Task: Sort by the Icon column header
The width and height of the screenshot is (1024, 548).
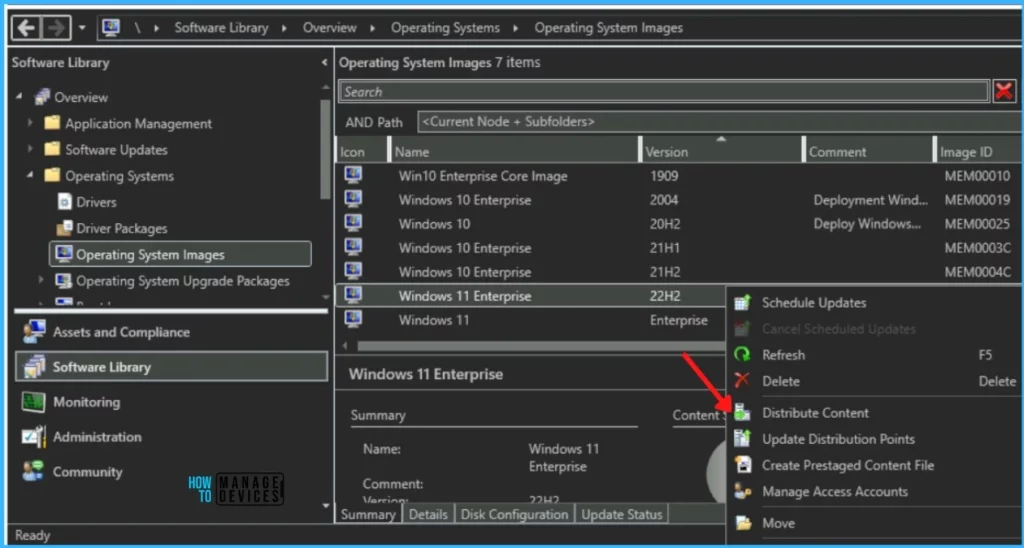Action: pyautogui.click(x=362, y=152)
